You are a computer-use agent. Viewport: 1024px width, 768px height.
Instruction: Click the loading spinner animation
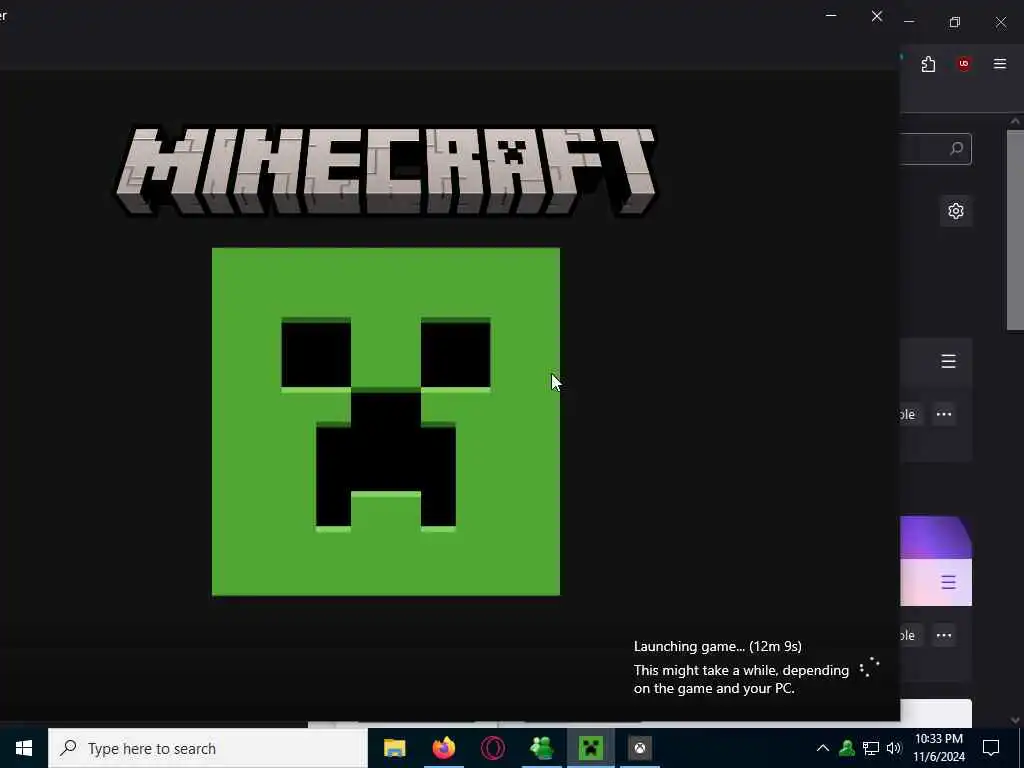coord(869,667)
